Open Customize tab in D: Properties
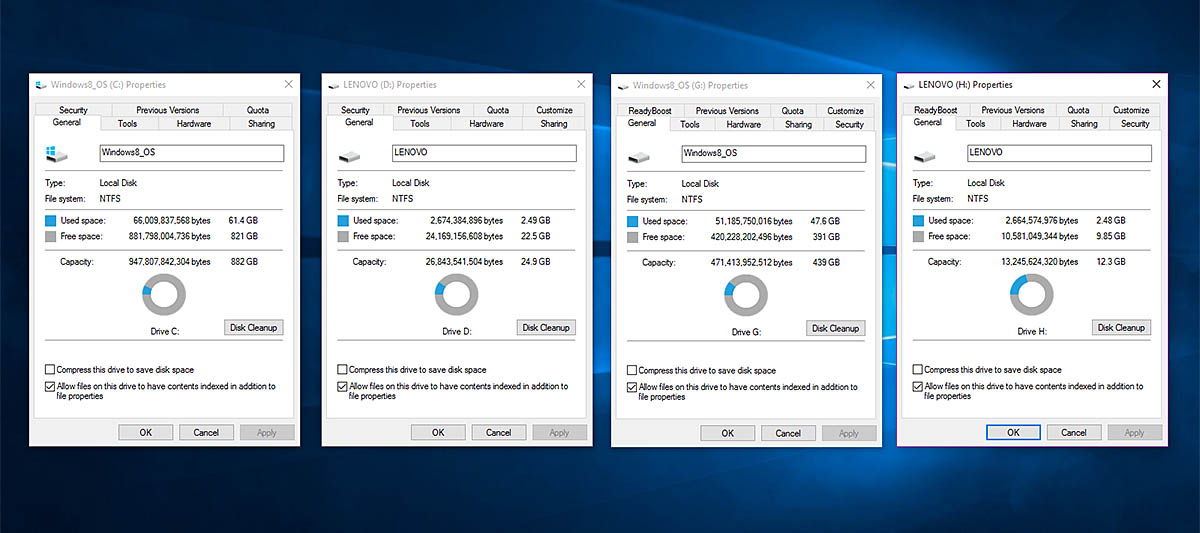1200x533 pixels. pyautogui.click(x=554, y=110)
